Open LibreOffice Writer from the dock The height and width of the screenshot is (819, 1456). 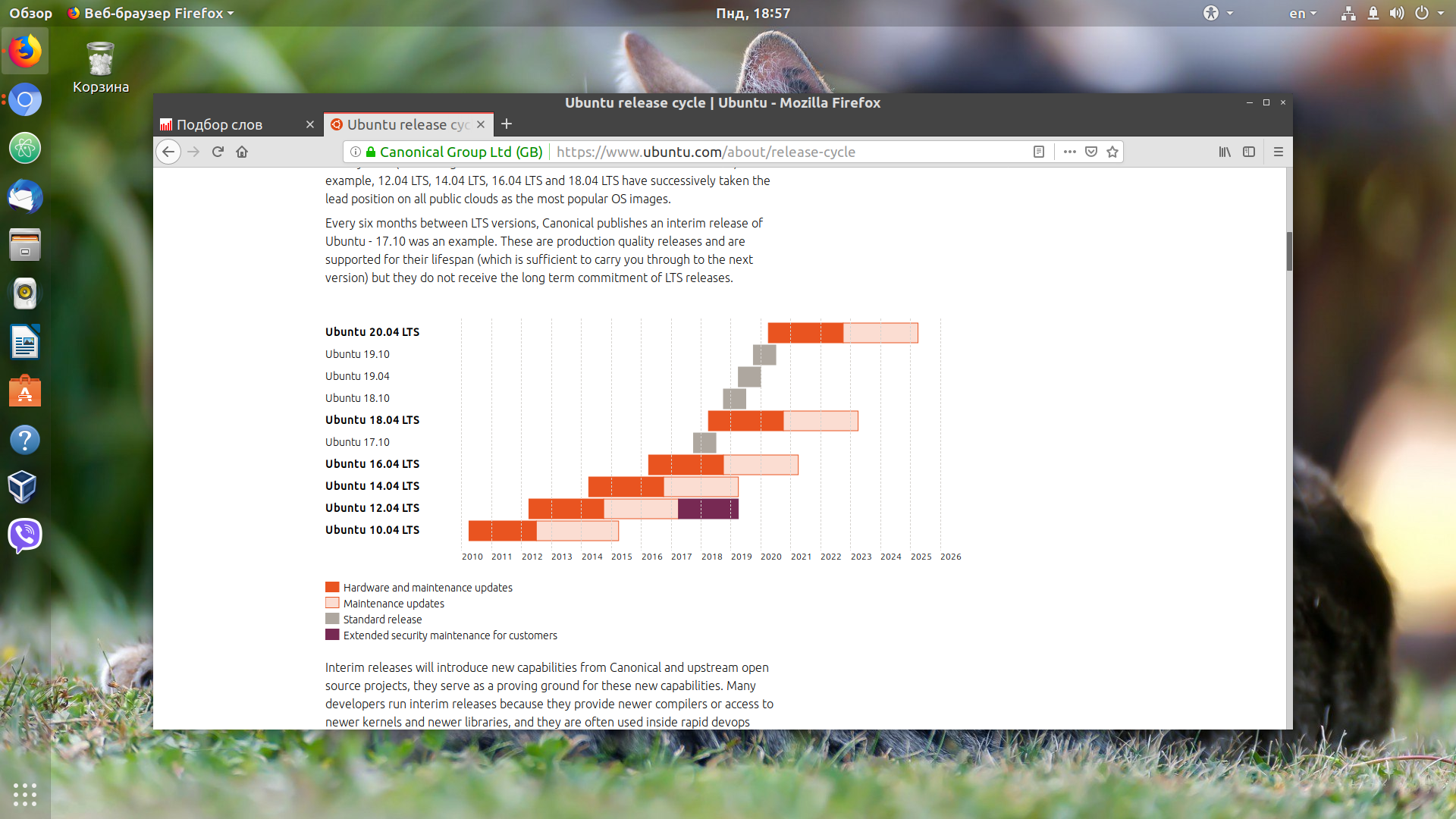click(25, 342)
